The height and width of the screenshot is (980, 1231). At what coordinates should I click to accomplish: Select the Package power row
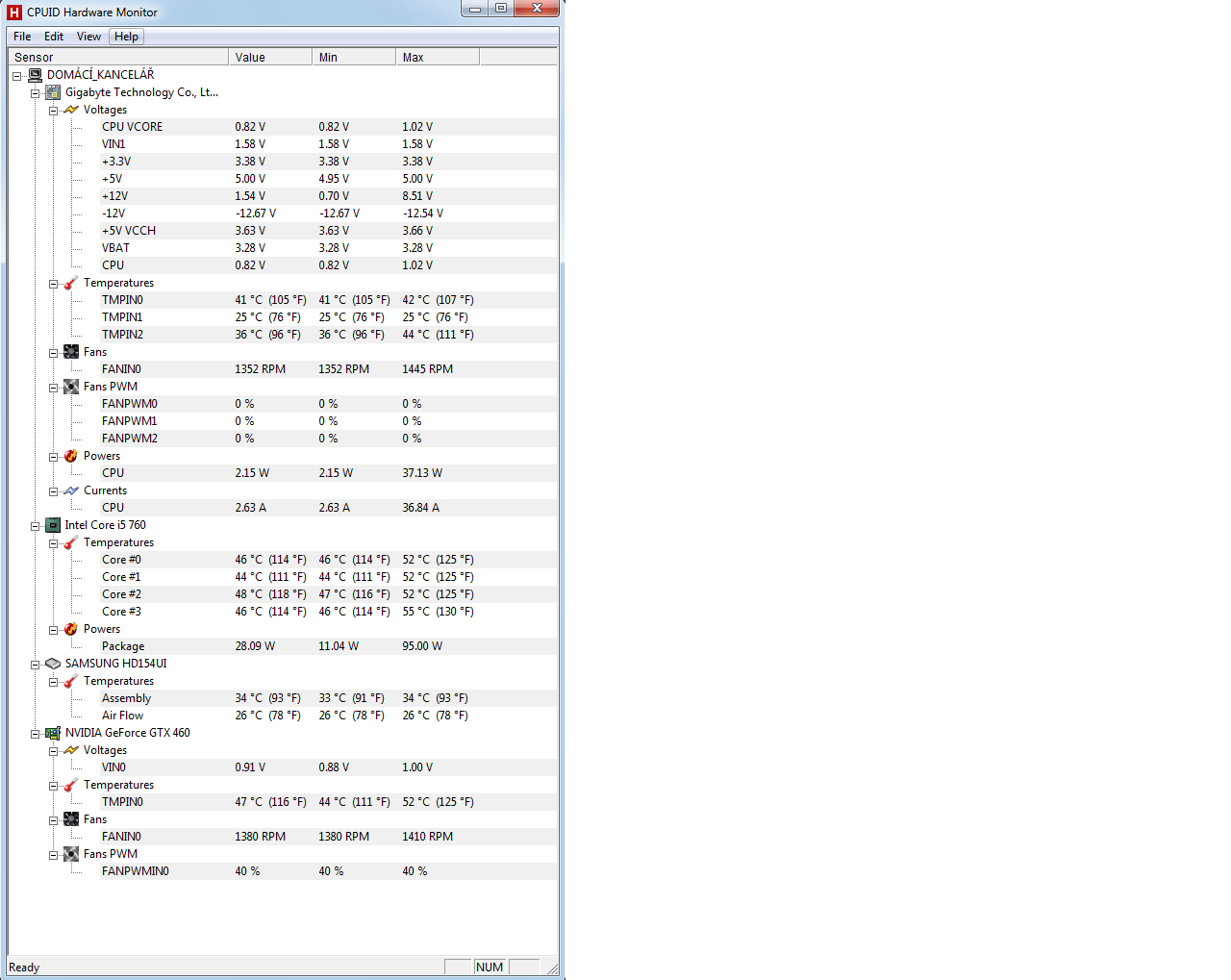point(329,646)
